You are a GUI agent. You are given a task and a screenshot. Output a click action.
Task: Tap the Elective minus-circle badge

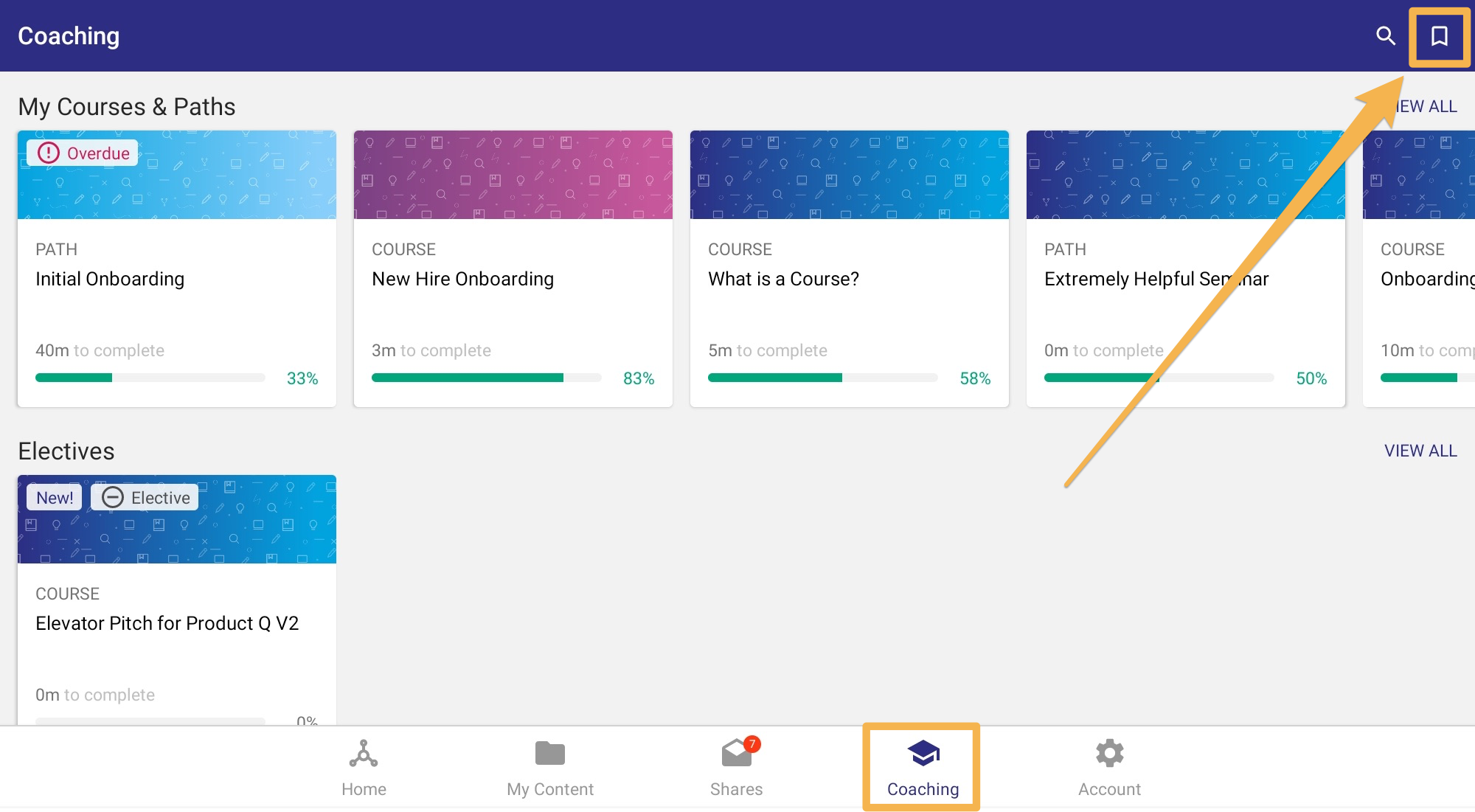(145, 497)
